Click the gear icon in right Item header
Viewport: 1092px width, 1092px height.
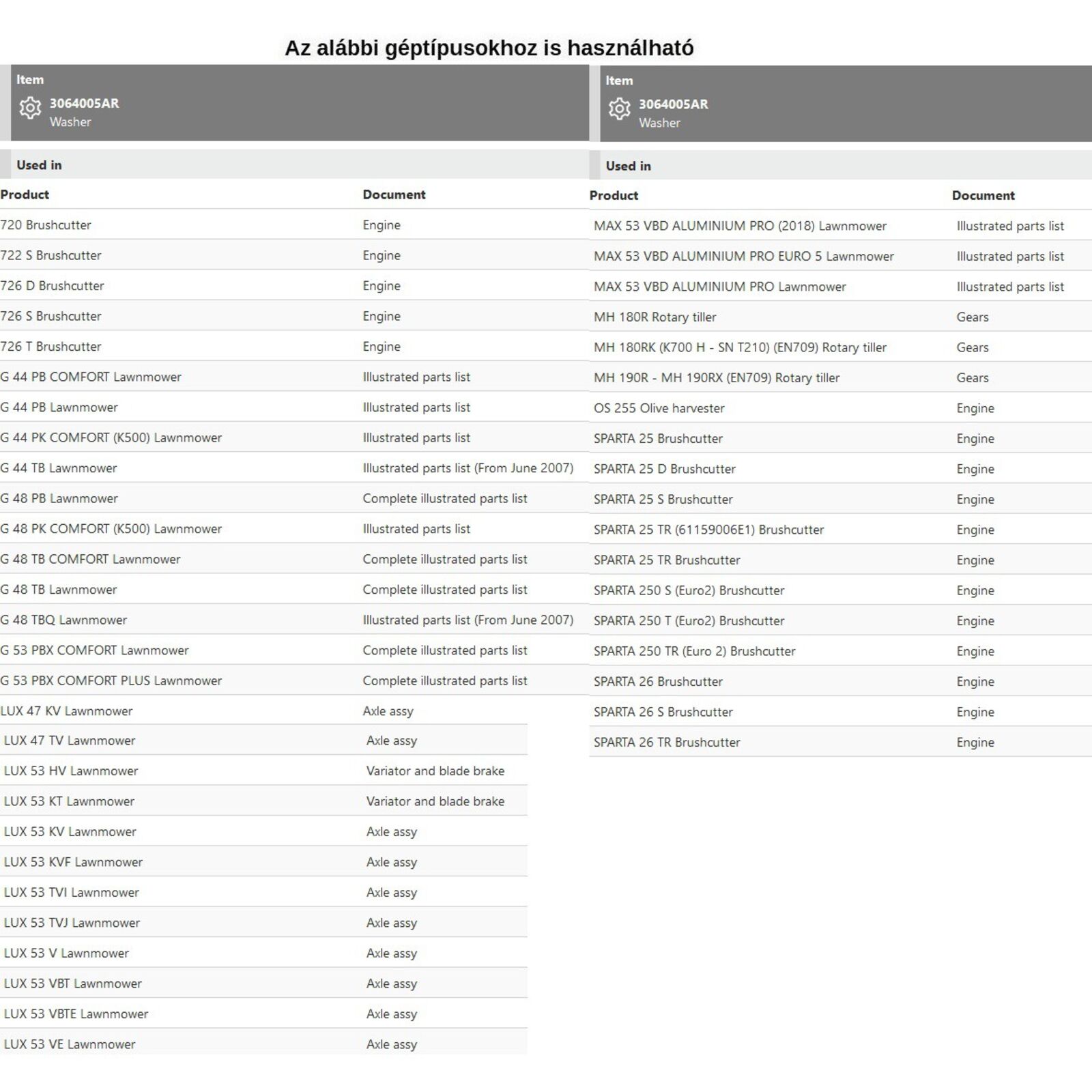click(x=619, y=109)
